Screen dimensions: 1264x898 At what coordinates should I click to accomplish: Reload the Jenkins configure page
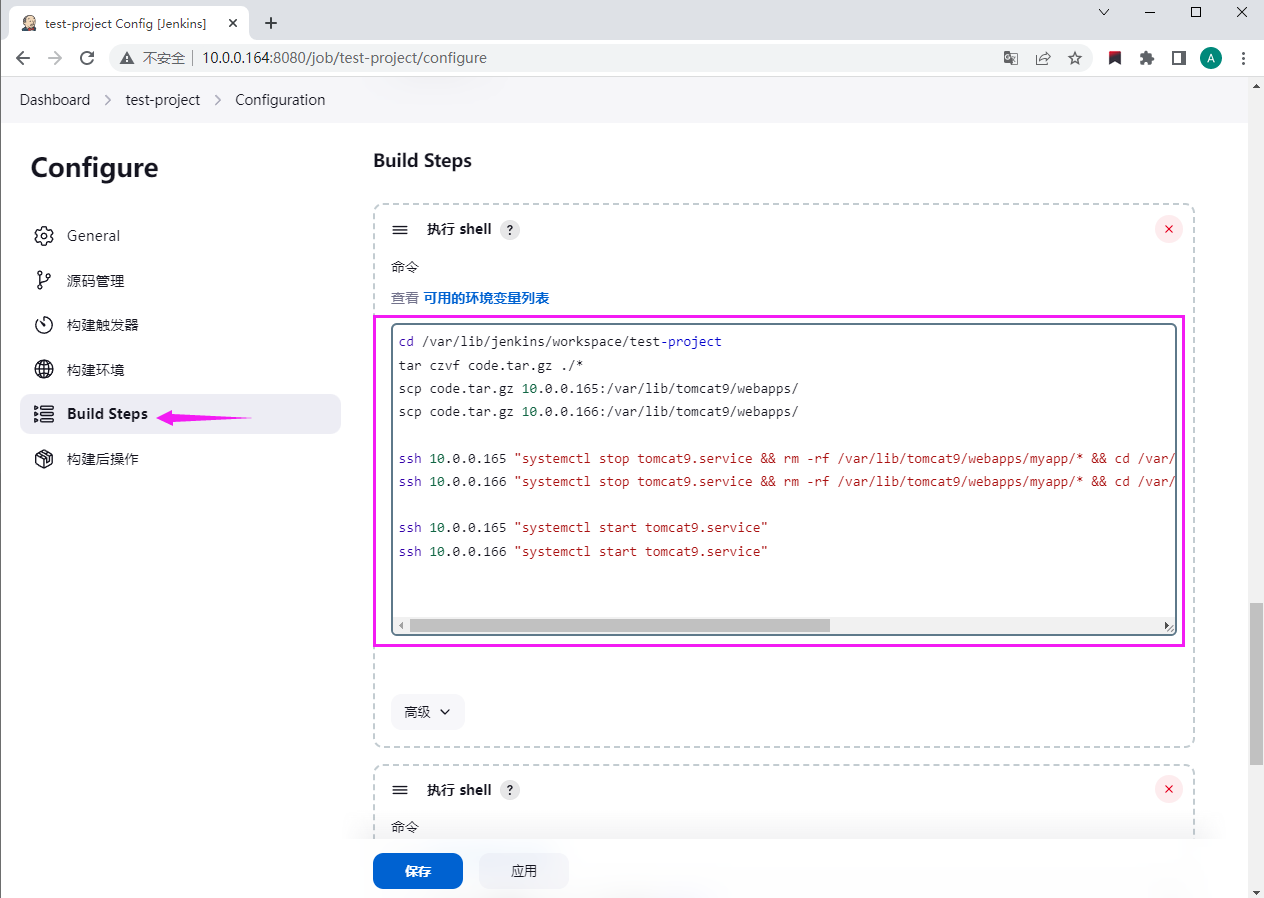[87, 58]
